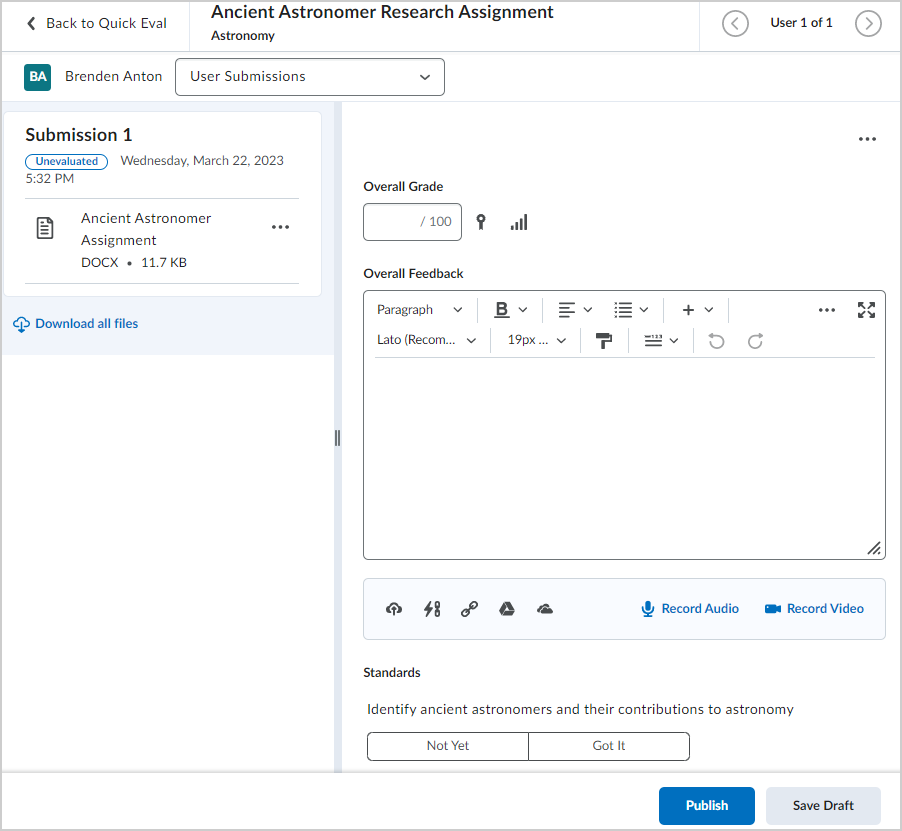Click the attach link chain icon
Screen dimensions: 902x831
click(x=469, y=609)
